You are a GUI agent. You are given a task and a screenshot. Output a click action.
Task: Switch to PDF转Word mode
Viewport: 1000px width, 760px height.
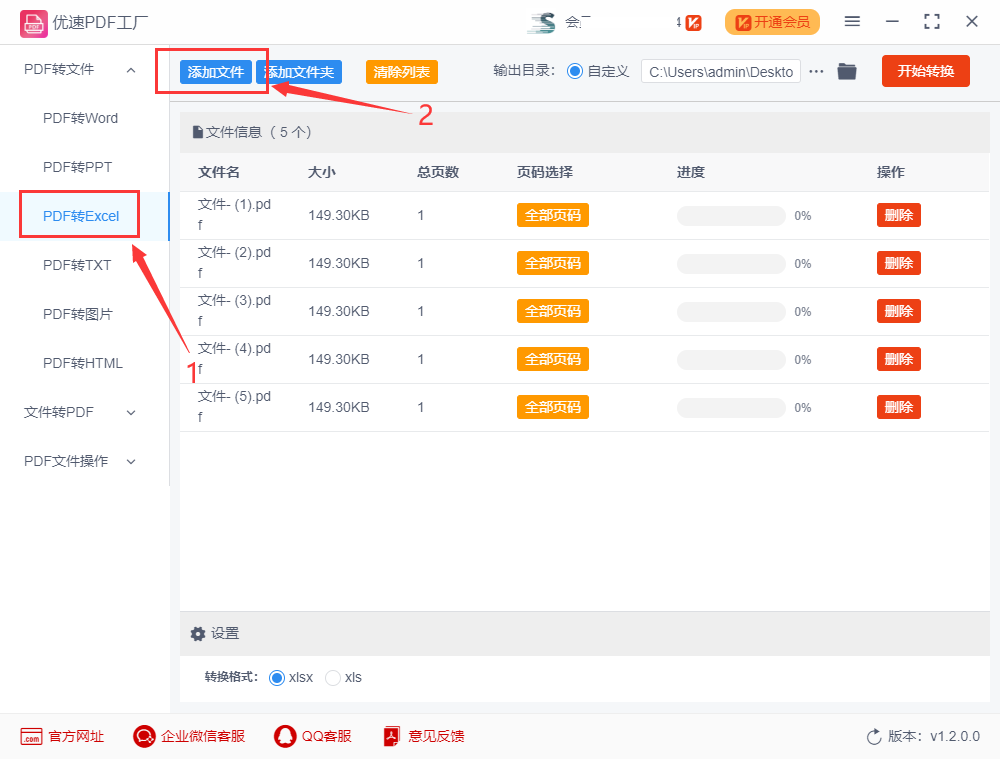(x=80, y=118)
